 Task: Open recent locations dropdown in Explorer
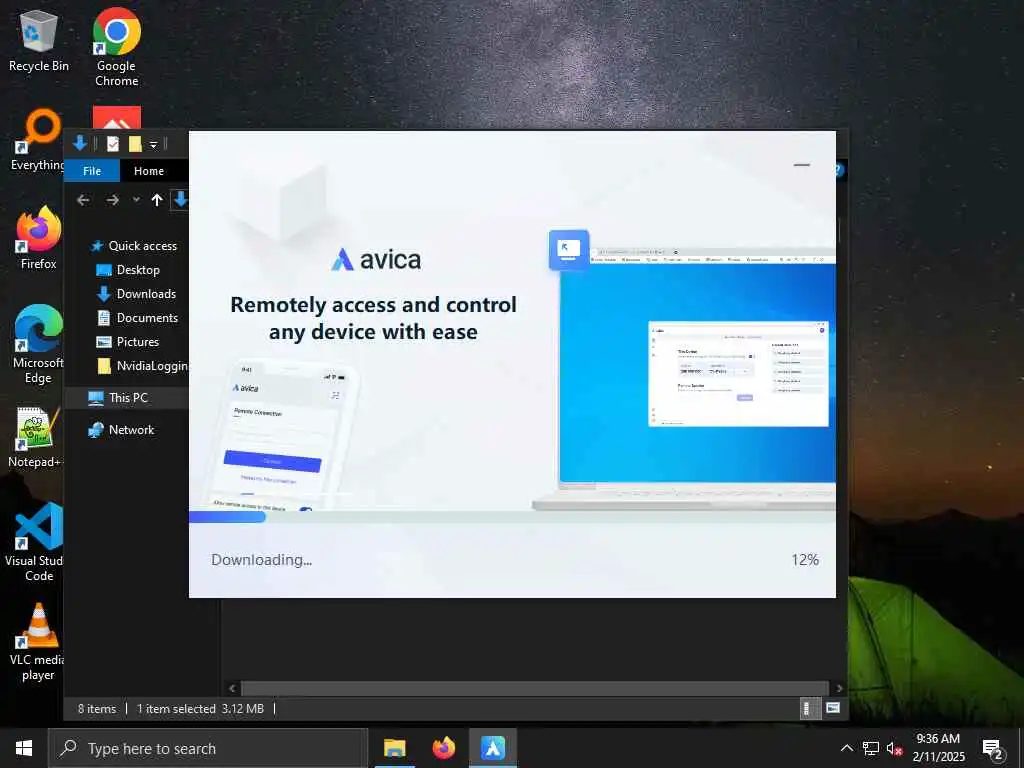point(136,200)
